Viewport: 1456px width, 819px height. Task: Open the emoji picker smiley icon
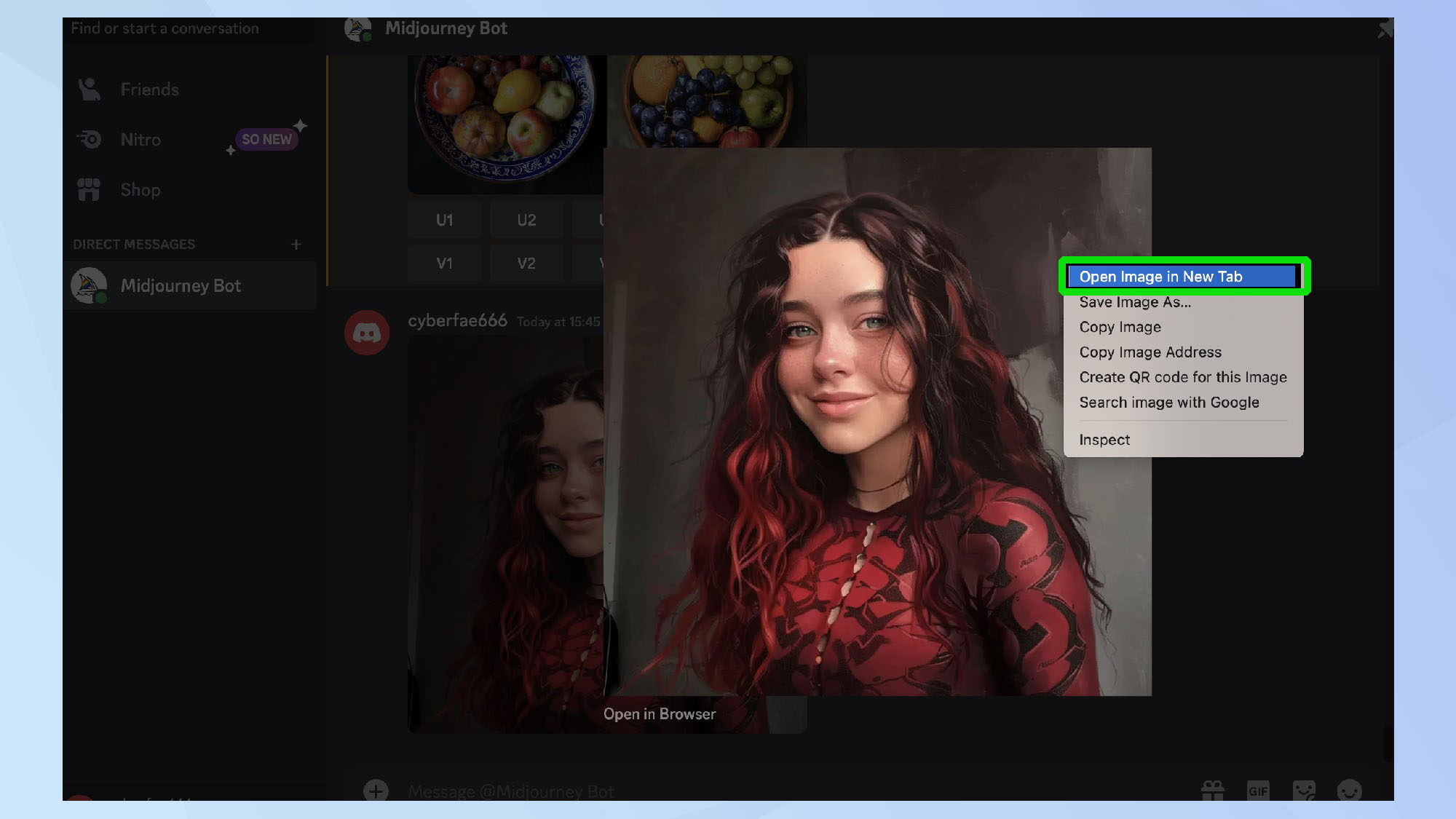click(1349, 791)
